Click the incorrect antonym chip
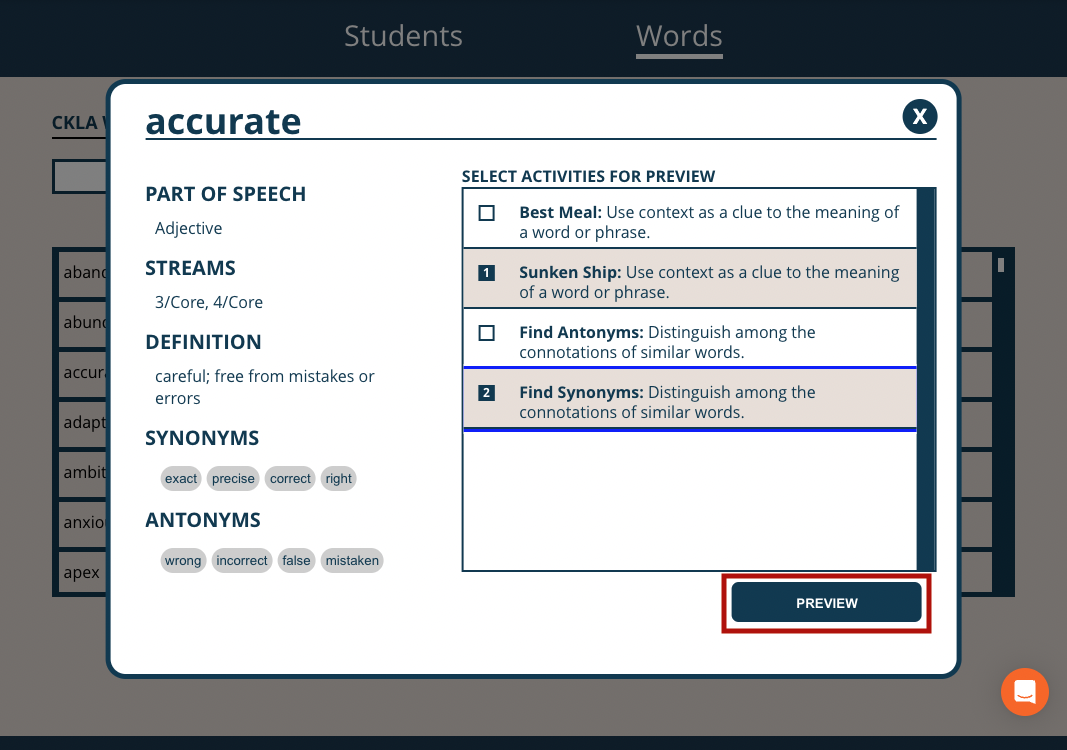 click(x=241, y=560)
